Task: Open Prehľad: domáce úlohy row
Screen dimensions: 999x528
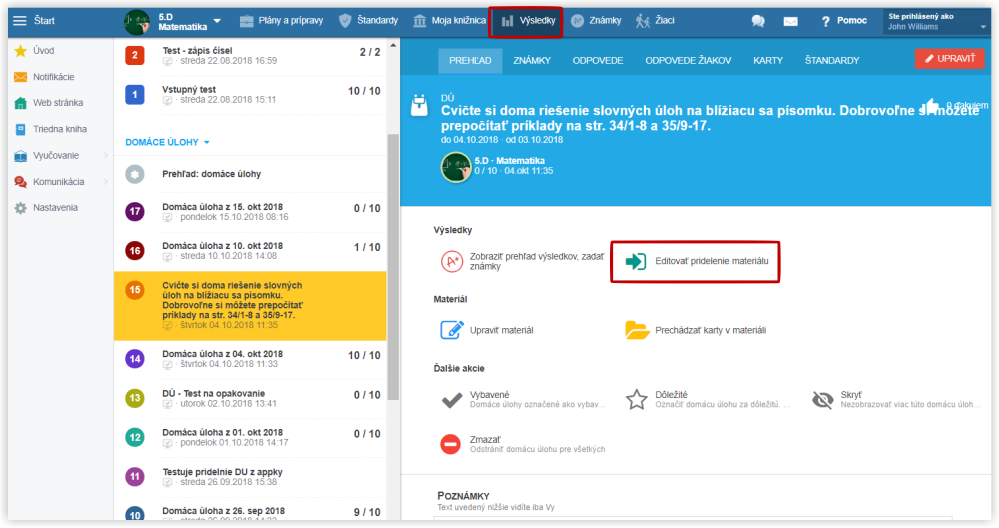Action: [250, 174]
